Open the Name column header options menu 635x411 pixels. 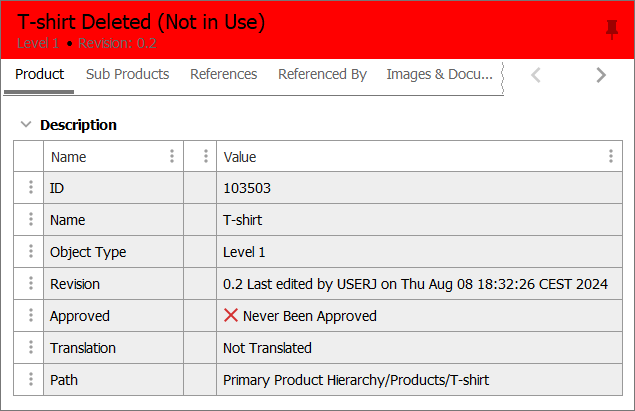pyautogui.click(x=172, y=156)
